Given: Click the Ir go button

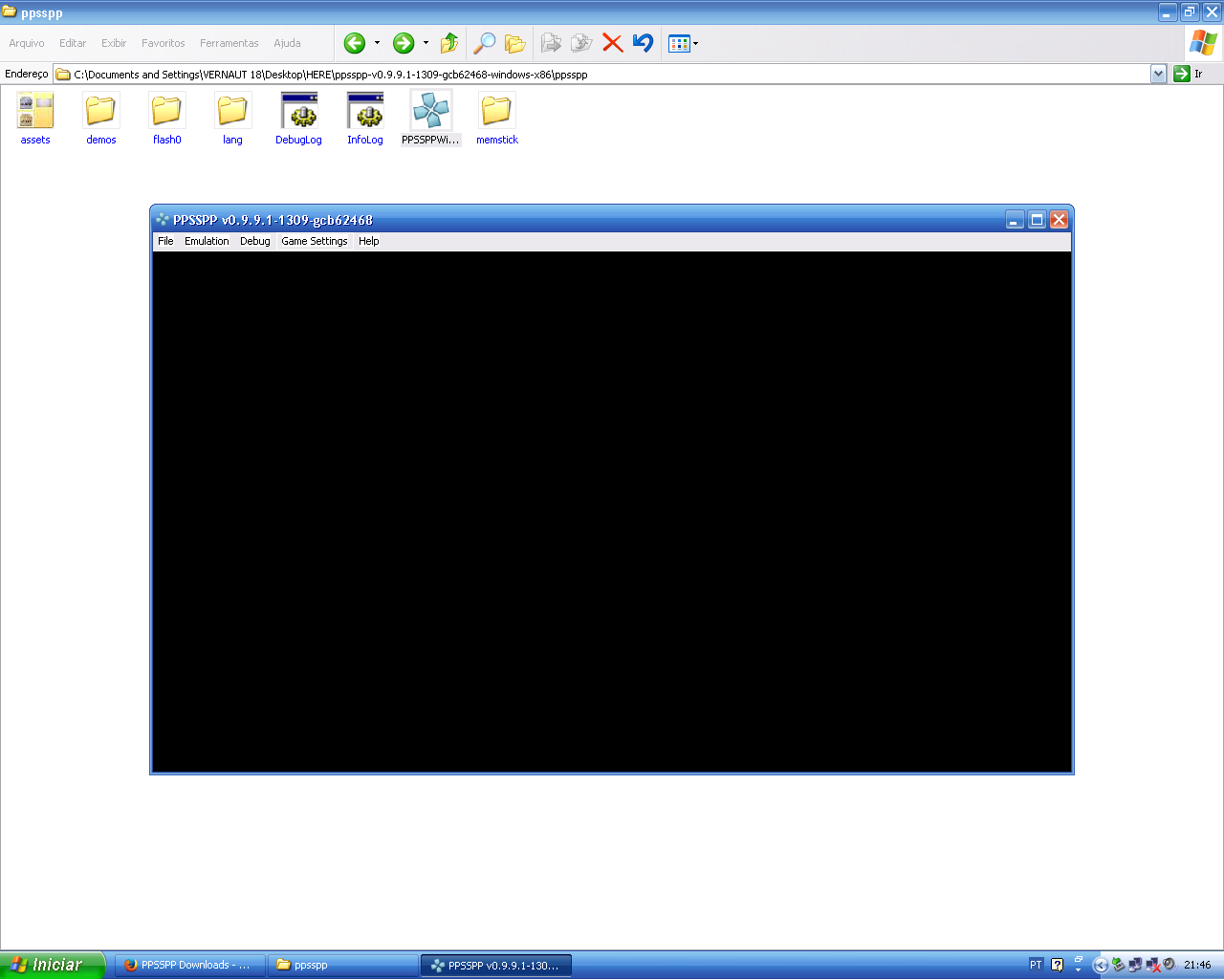Looking at the screenshot, I should 1188,74.
